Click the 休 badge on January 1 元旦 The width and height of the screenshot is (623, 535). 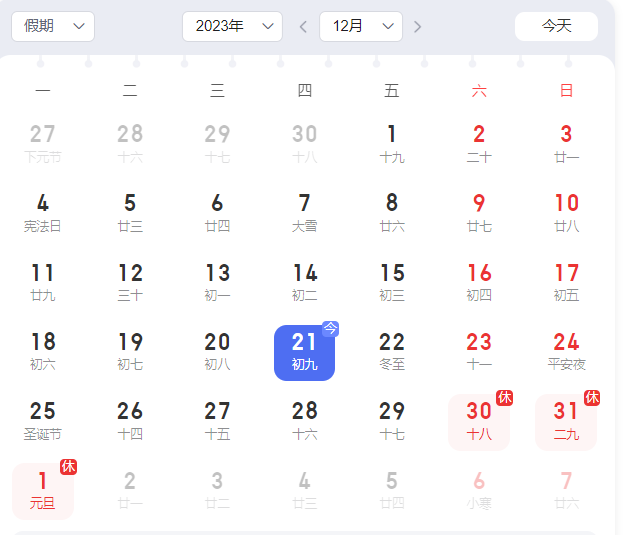(68, 467)
